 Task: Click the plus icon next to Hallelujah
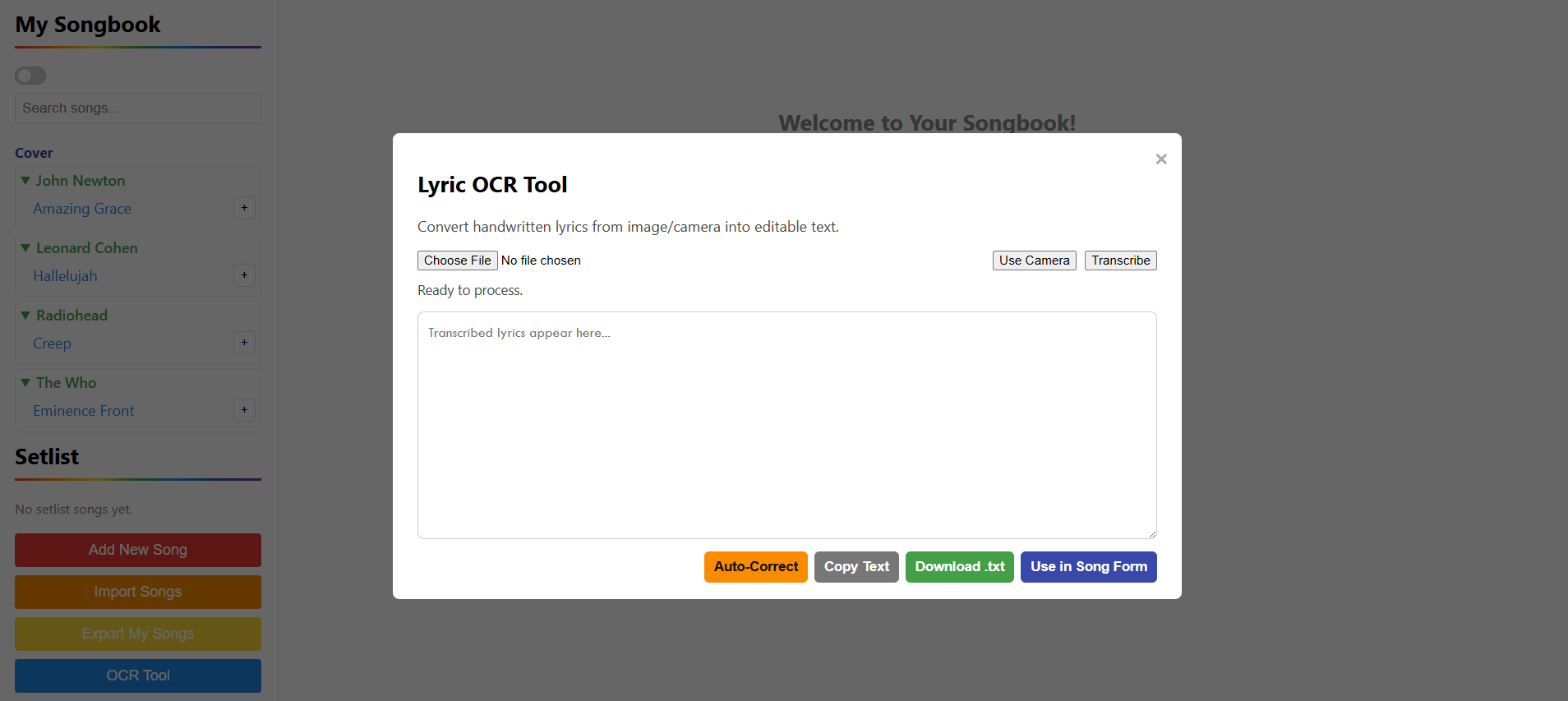[x=244, y=275]
